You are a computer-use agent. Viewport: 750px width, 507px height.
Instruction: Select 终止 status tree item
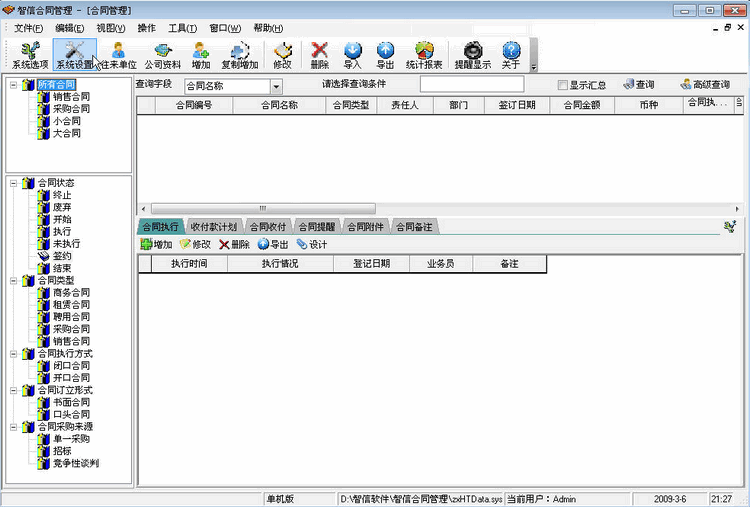click(62, 195)
